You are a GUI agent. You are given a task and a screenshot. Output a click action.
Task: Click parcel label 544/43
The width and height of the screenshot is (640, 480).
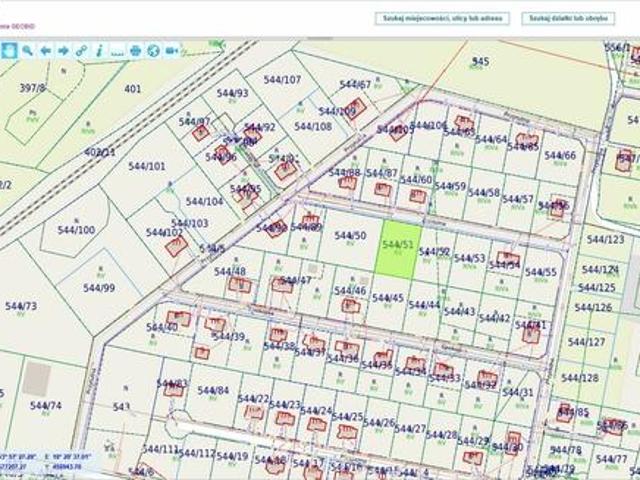click(460, 311)
